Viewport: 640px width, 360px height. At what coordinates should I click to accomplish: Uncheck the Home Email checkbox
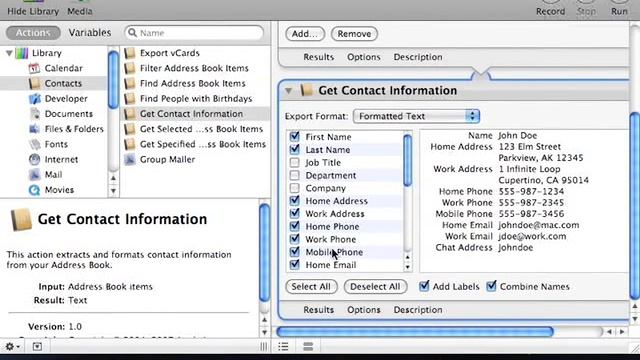click(294, 264)
